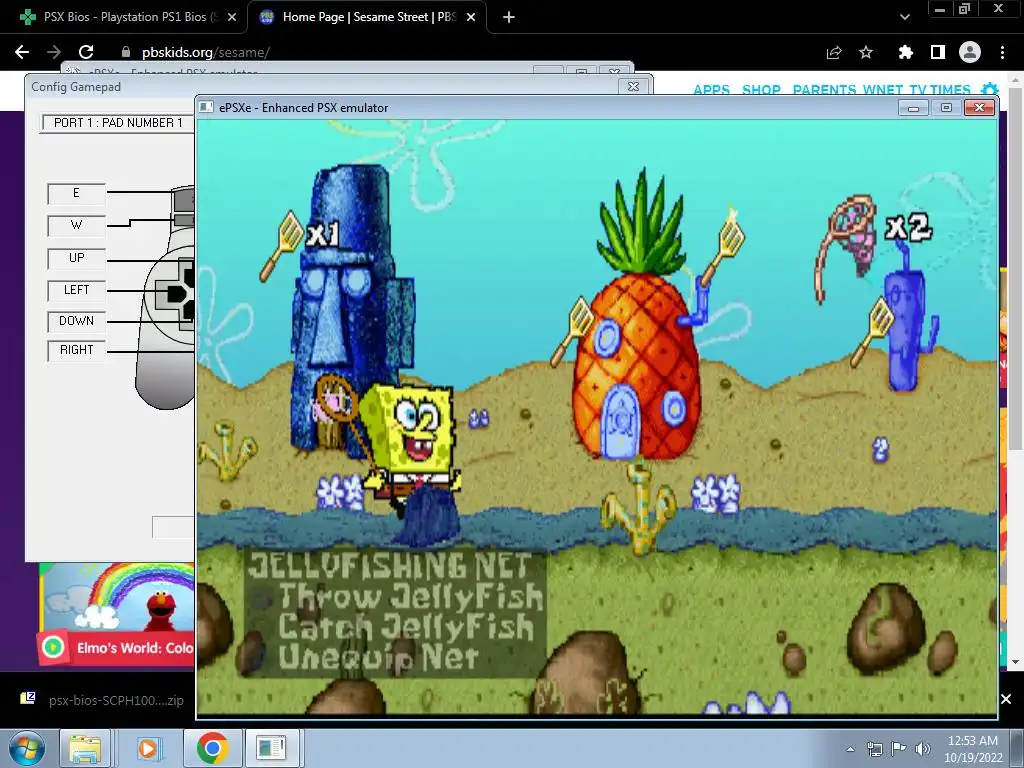Open WNET TV TIMES link
This screenshot has height=768, width=1024.
916,89
